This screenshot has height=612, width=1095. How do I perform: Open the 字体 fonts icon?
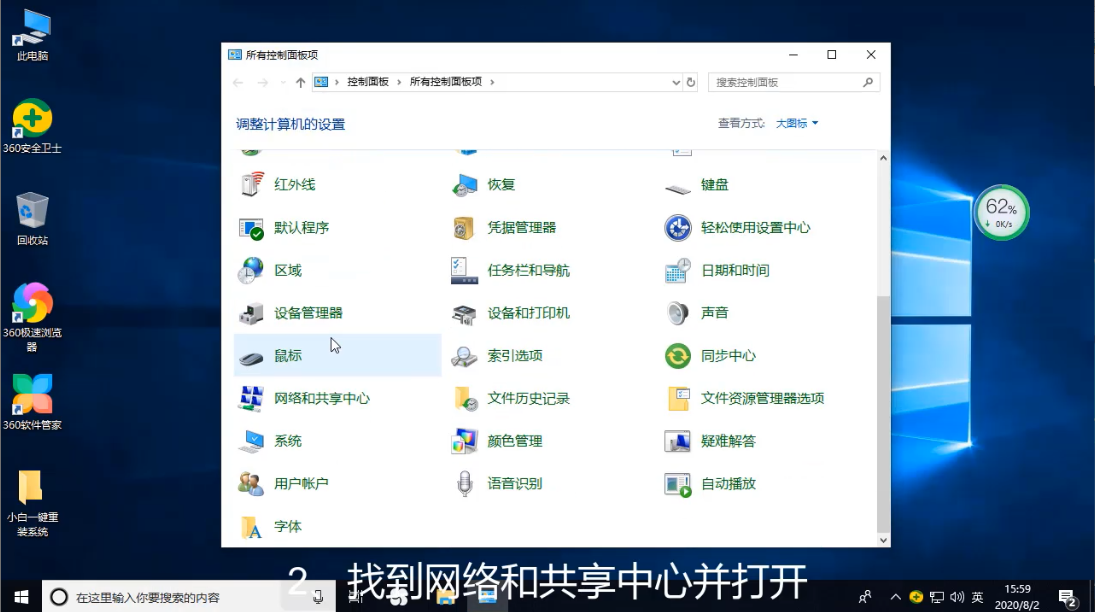pyautogui.click(x=250, y=527)
